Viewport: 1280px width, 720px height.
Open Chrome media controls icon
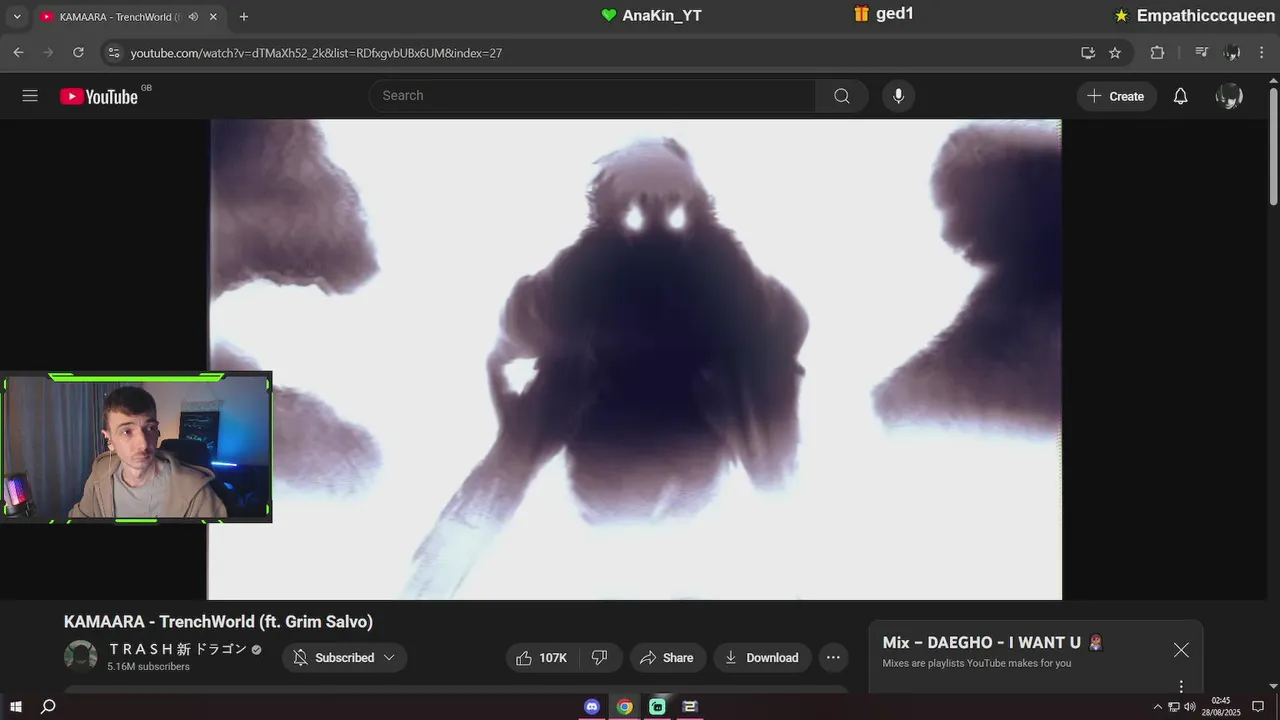[x=1202, y=52]
